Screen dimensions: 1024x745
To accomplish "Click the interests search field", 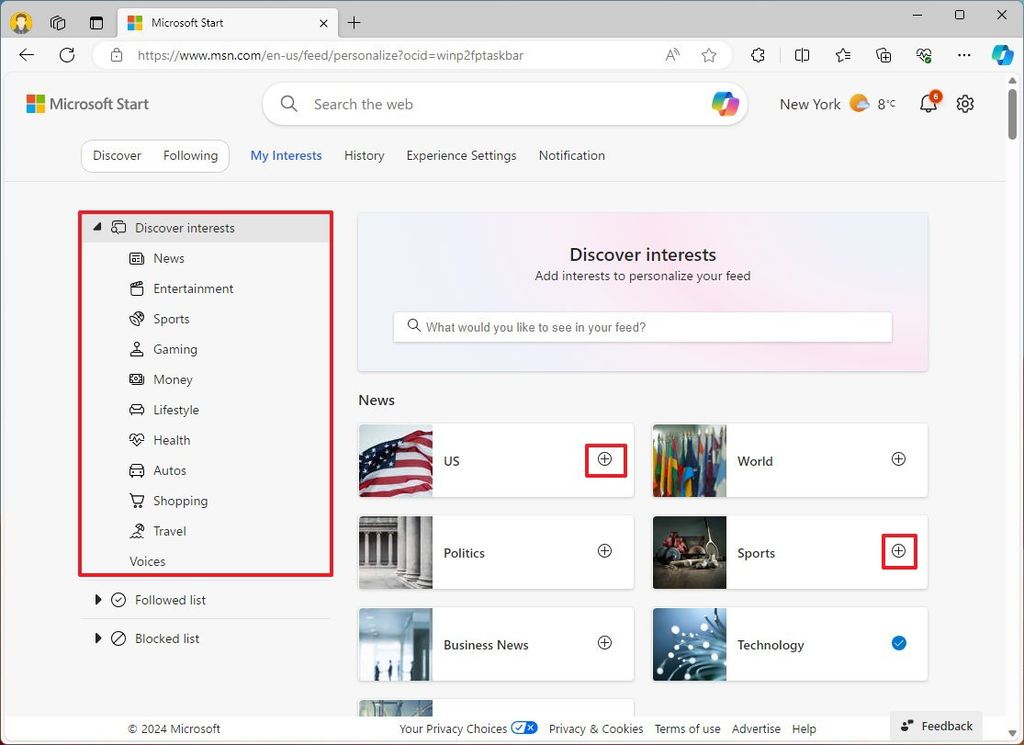I will [x=641, y=327].
